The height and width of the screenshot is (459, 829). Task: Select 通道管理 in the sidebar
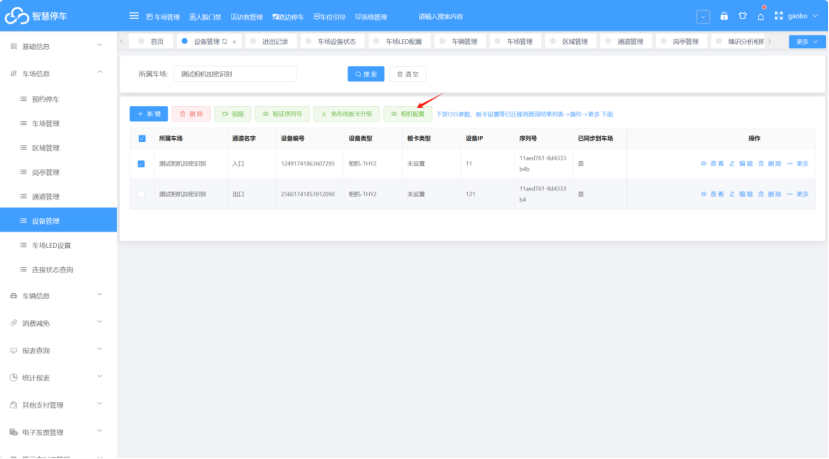[46, 197]
